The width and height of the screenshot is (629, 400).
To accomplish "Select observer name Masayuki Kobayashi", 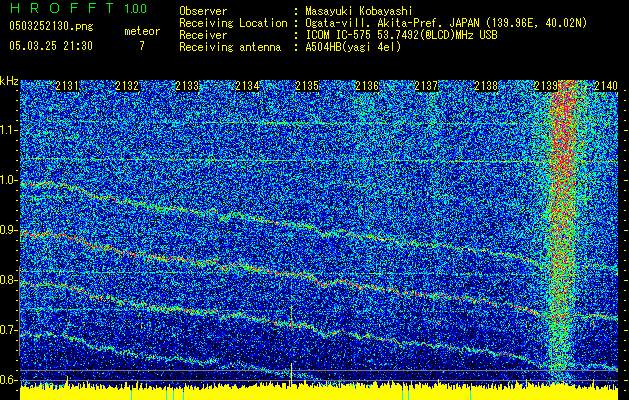I will tap(358, 11).
